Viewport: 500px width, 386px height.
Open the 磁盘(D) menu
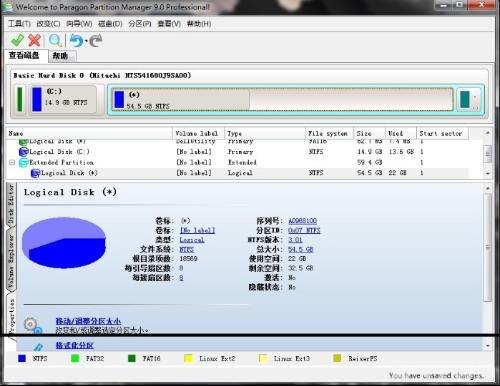coord(110,24)
